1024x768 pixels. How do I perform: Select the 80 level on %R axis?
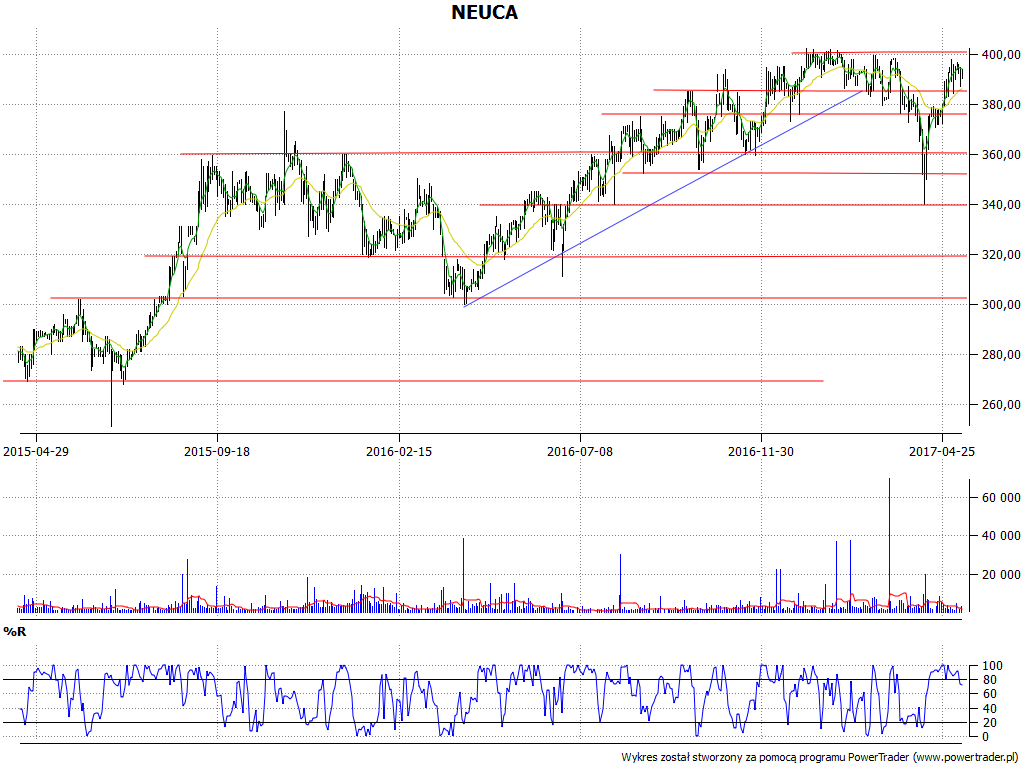tap(988, 680)
